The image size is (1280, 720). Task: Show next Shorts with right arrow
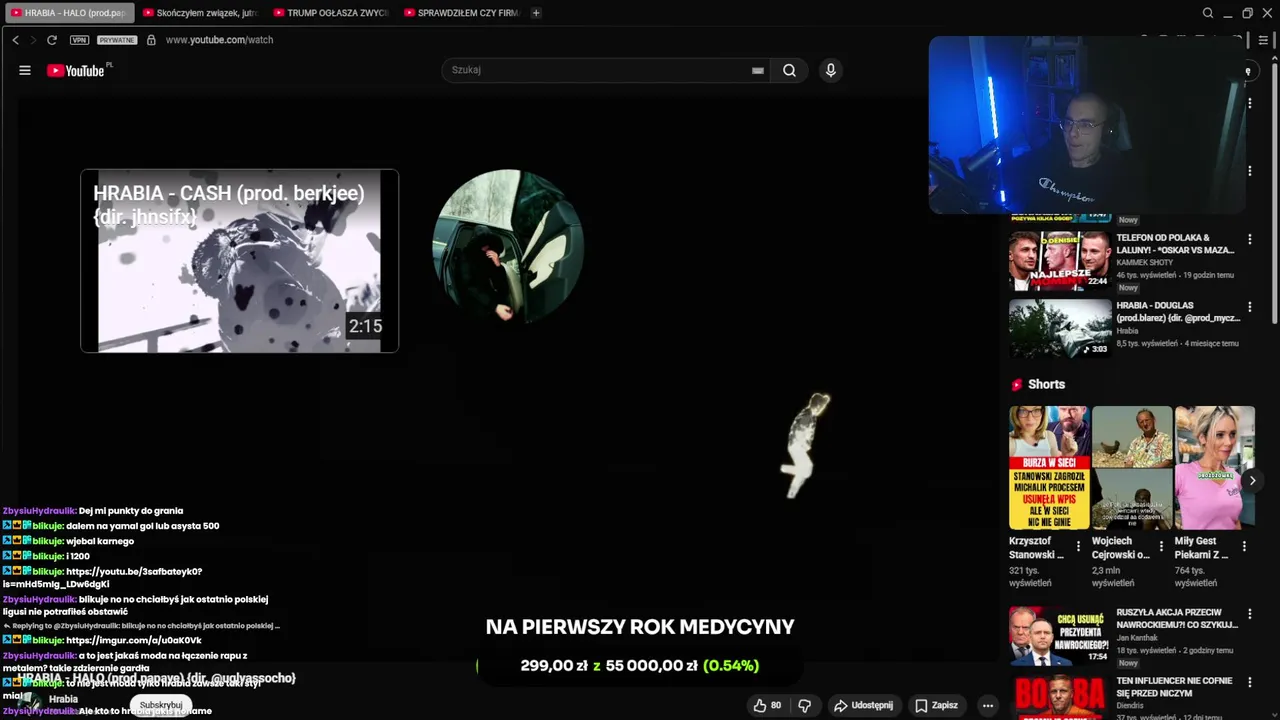pos(1252,480)
